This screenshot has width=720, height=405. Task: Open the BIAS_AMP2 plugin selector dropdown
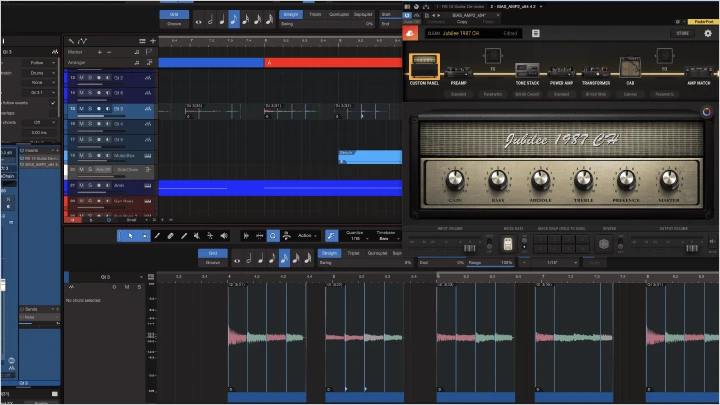tap(473, 15)
